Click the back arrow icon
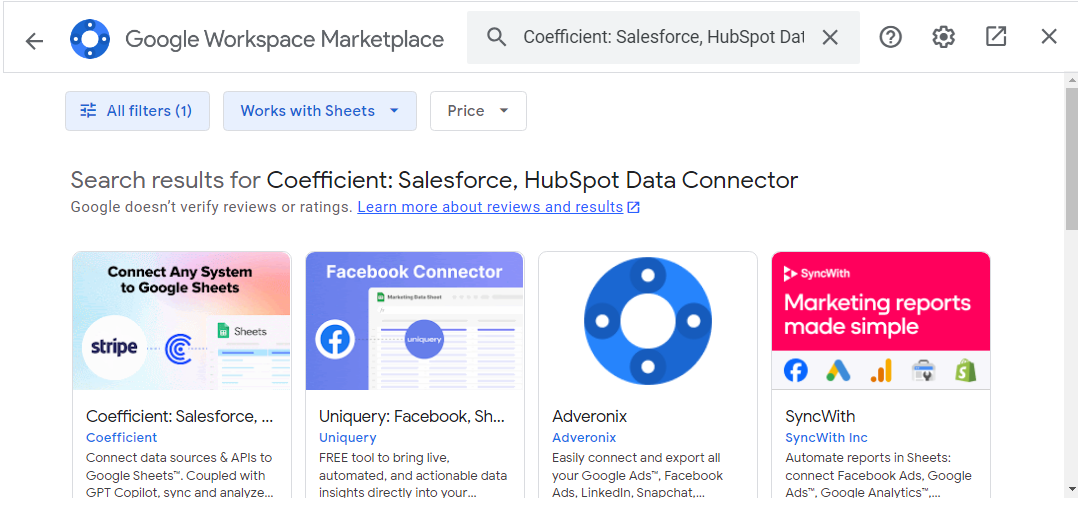The width and height of the screenshot is (1078, 512). (35, 40)
